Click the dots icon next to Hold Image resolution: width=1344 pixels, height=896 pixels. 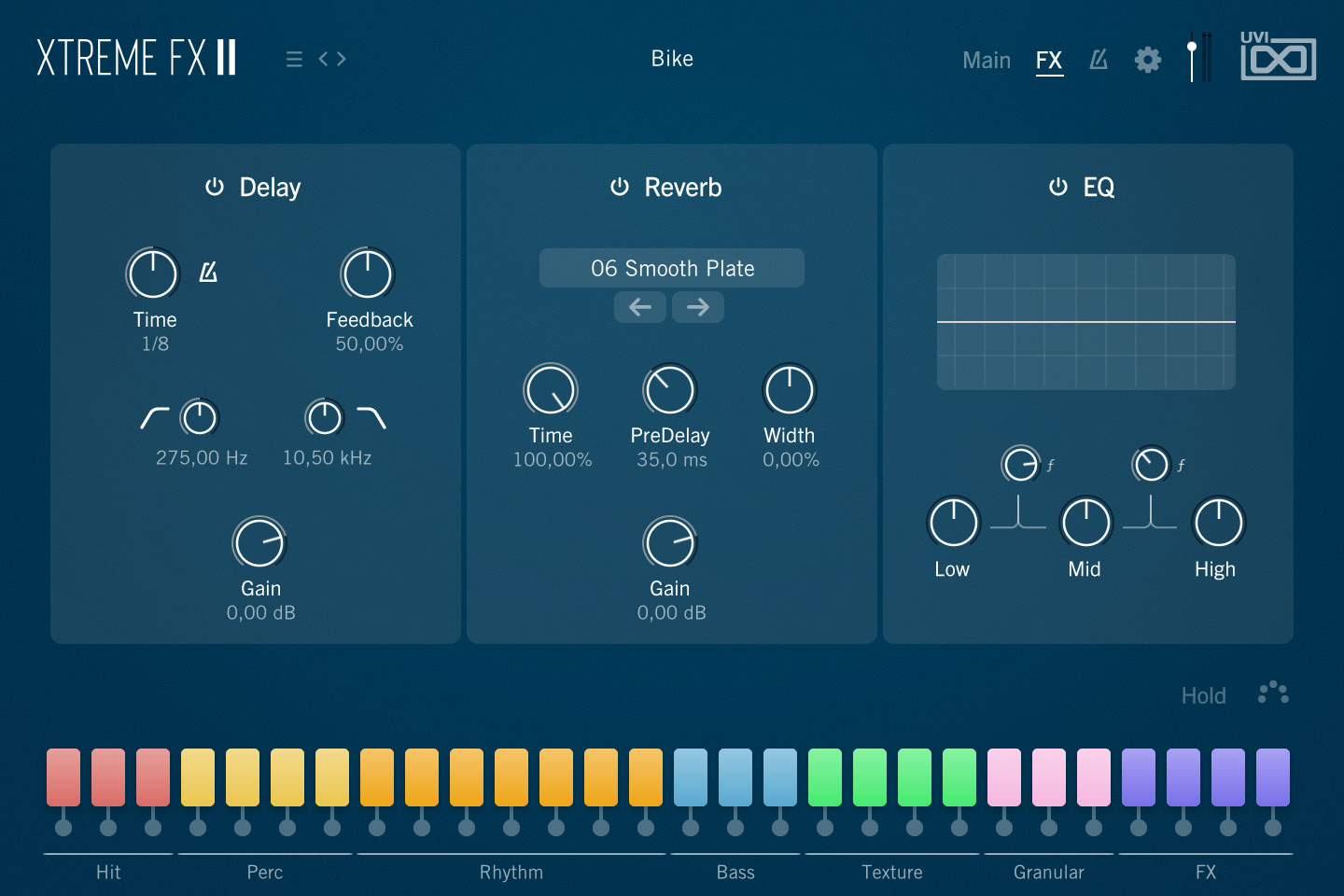pyautogui.click(x=1273, y=693)
